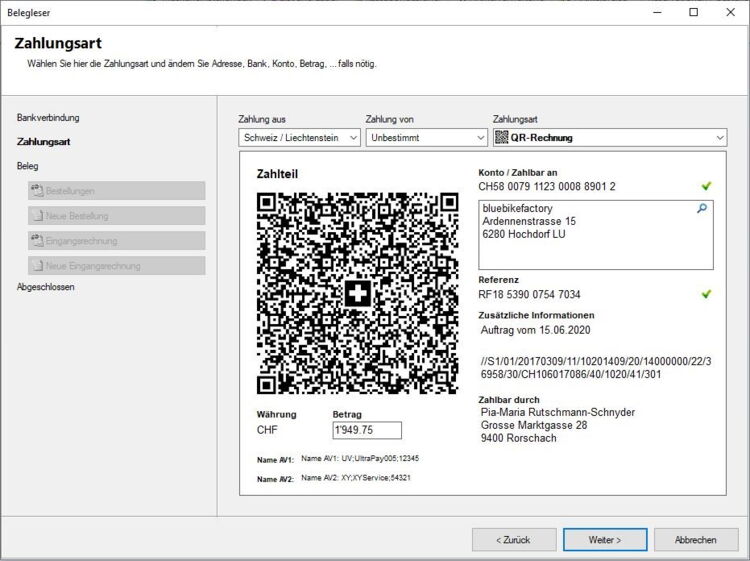Expand the Zahlung von dropdown

[425, 138]
